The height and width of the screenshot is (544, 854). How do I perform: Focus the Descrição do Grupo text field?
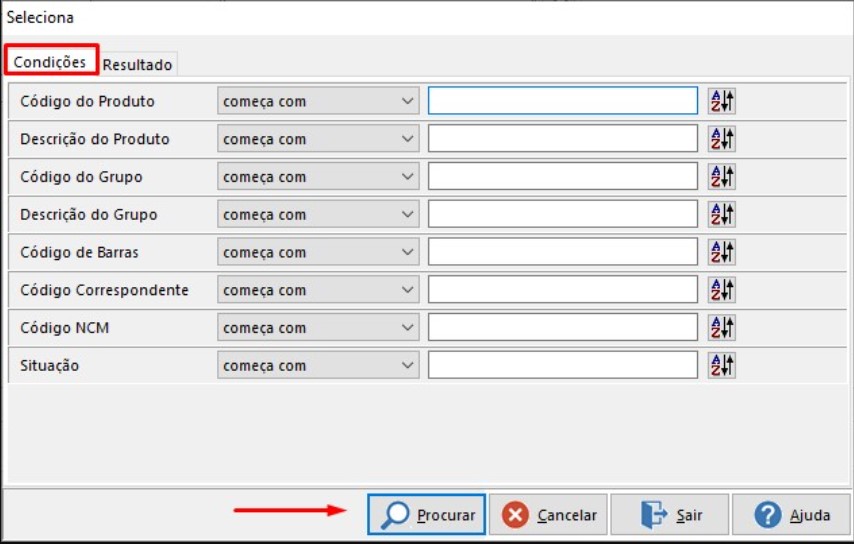[563, 214]
